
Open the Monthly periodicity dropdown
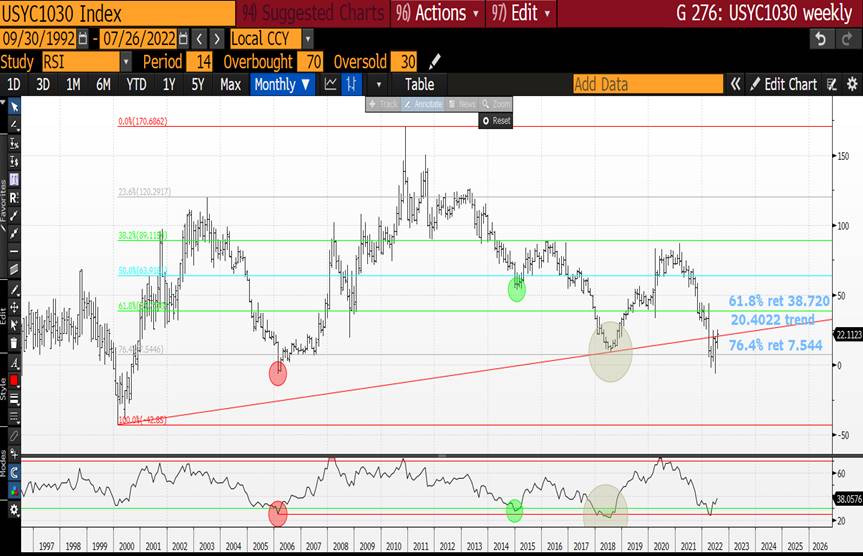282,84
